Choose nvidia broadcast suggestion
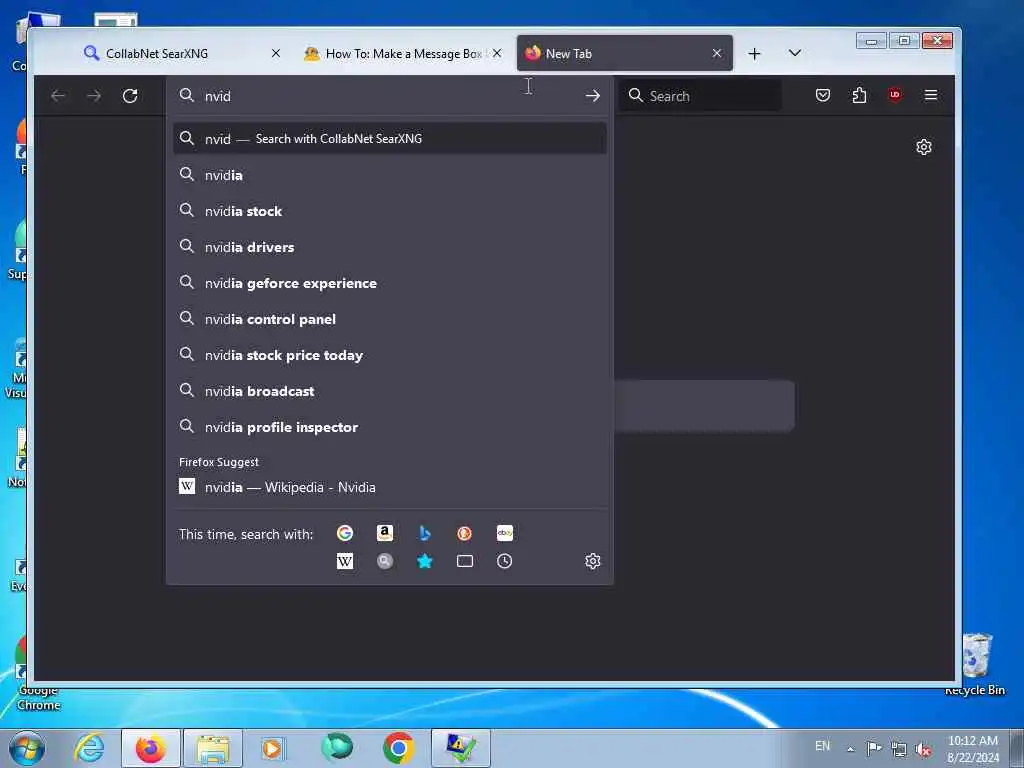Screen dimensions: 1024x768 [390, 391]
